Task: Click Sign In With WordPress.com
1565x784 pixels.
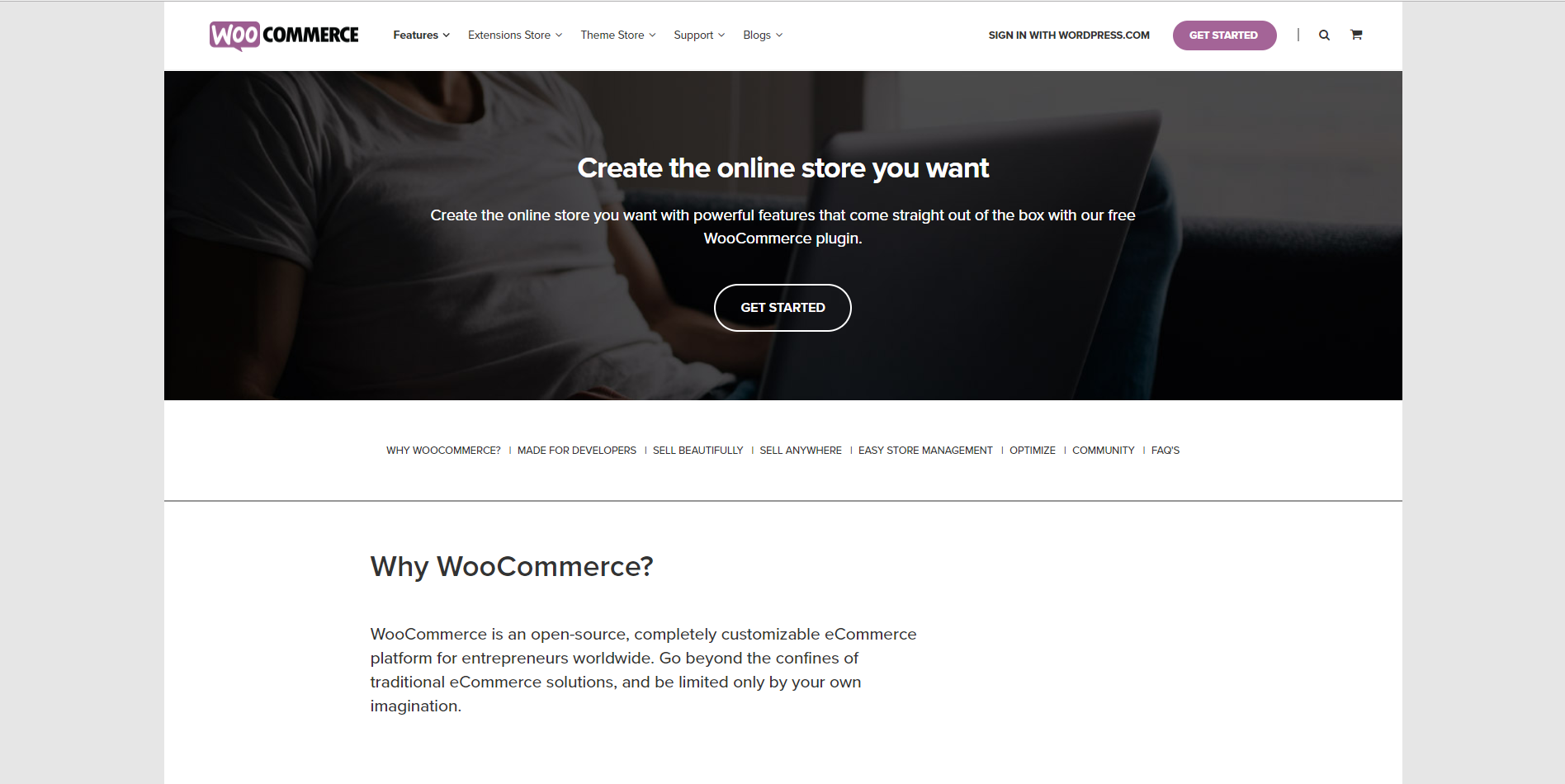Action: 1069,35
